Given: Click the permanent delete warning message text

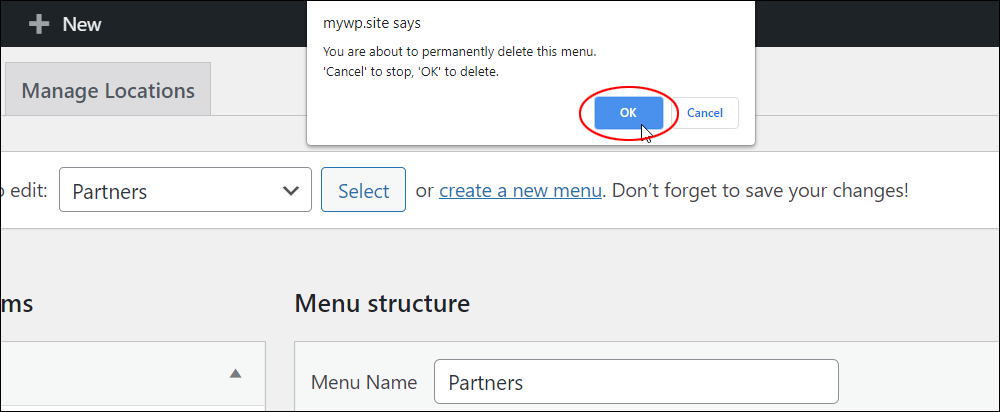Looking at the screenshot, I should [x=459, y=51].
